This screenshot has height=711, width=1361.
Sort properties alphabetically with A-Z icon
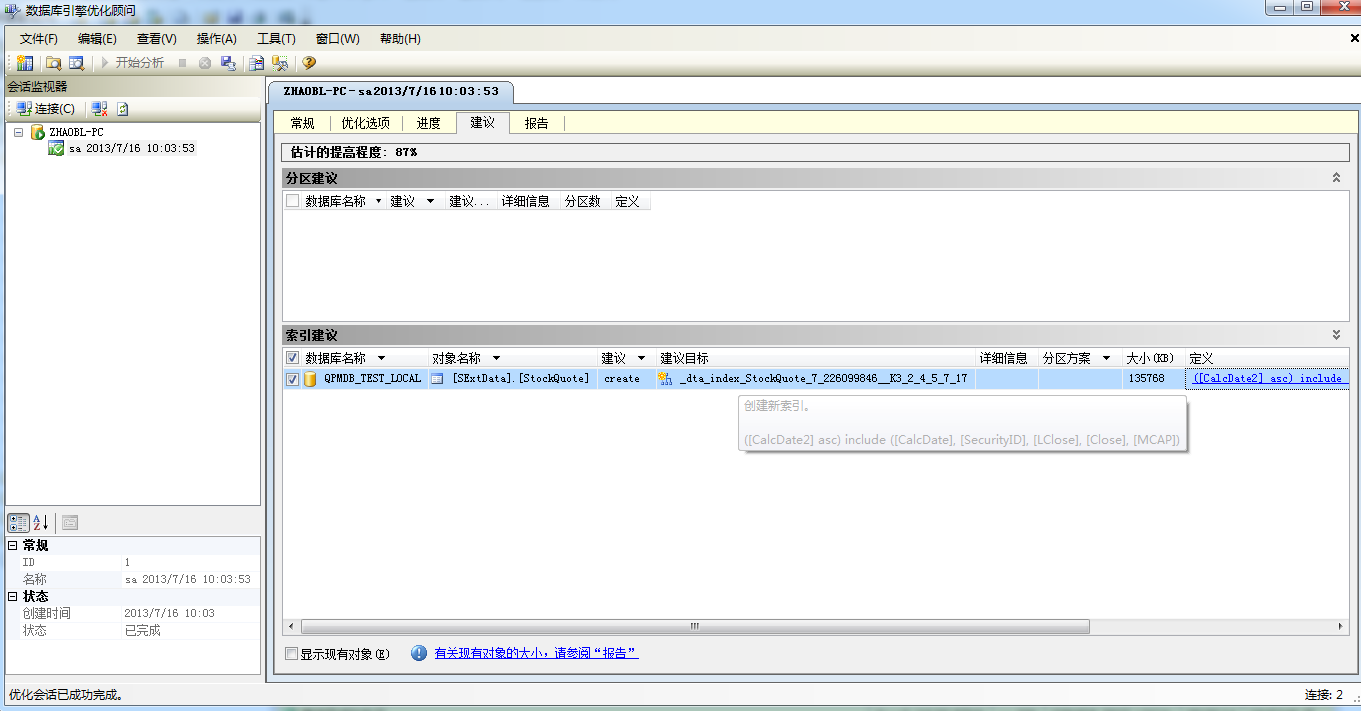[41, 522]
